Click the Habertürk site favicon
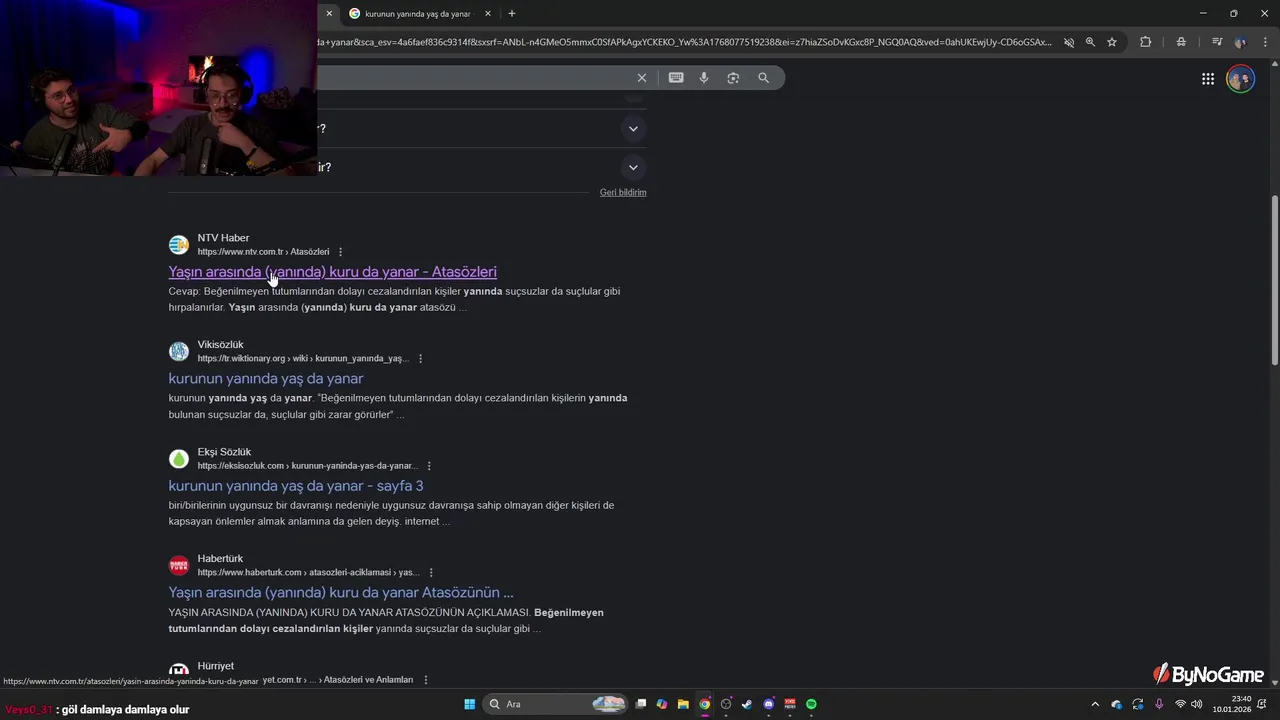The image size is (1280, 720). [x=179, y=566]
